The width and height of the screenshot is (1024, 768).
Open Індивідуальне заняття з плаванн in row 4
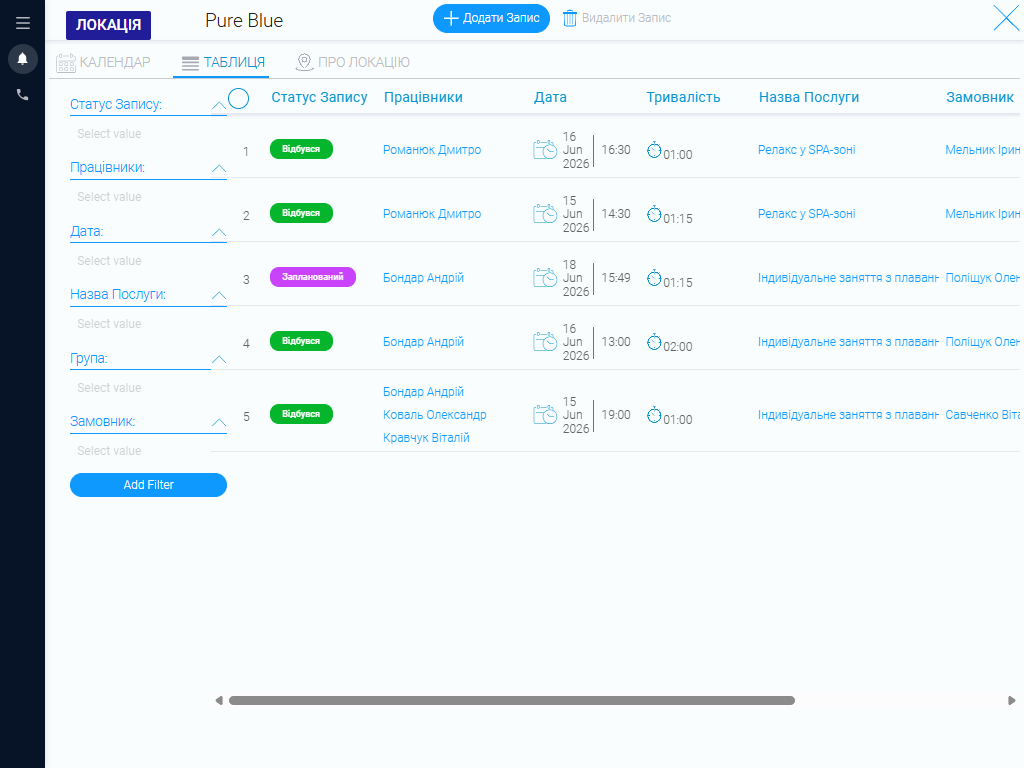(848, 342)
